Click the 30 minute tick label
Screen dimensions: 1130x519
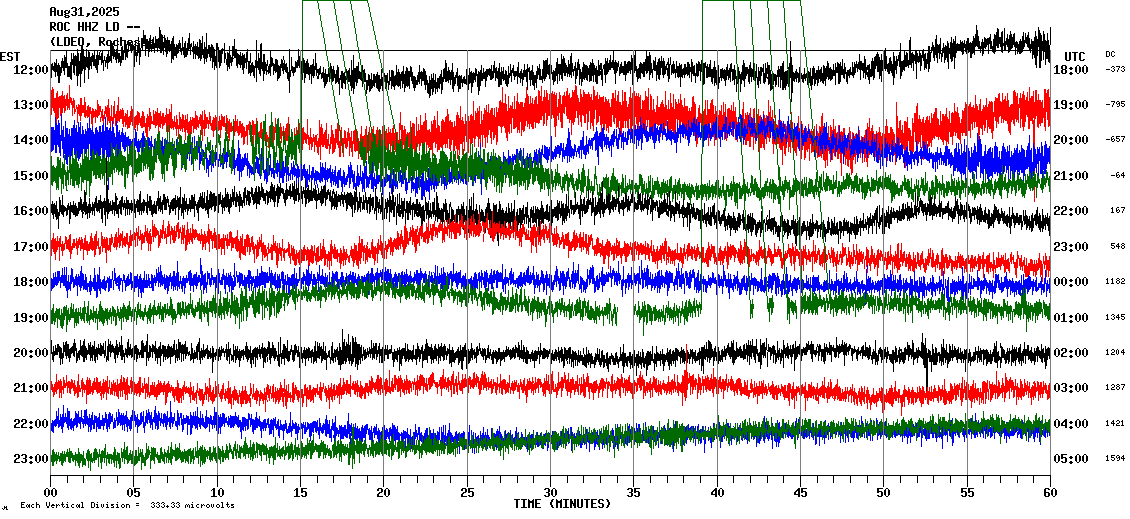tap(550, 493)
